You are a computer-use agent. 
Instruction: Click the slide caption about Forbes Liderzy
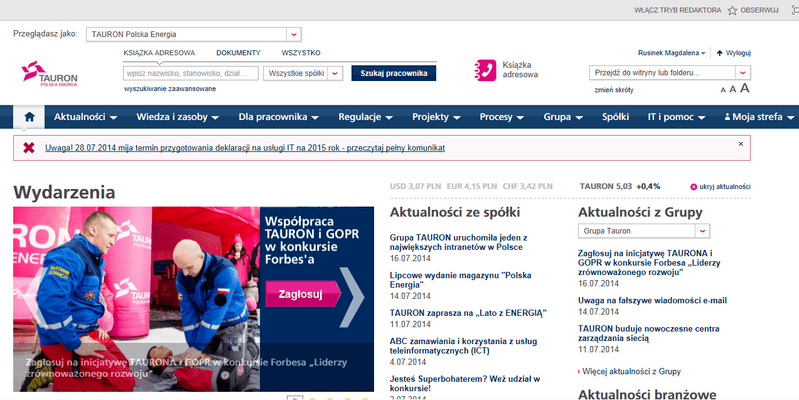point(186,368)
